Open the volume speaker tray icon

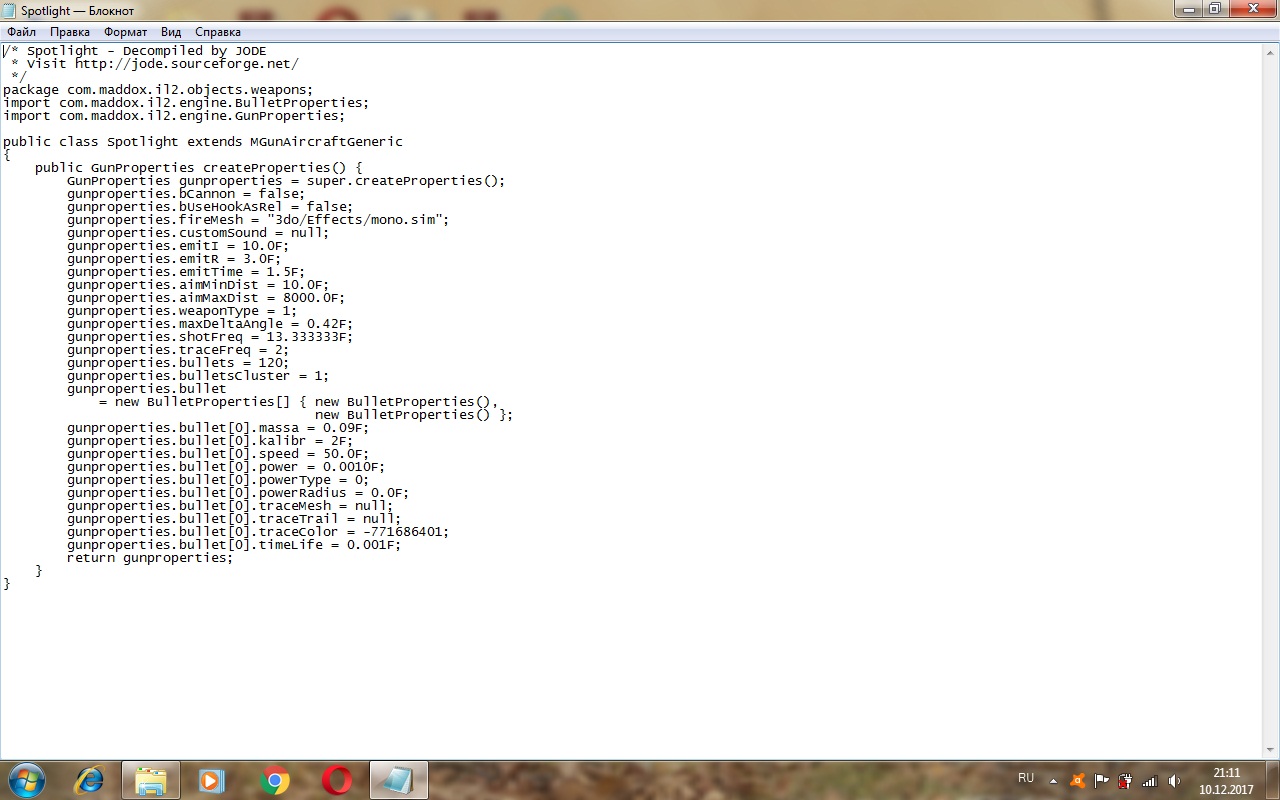click(1174, 780)
